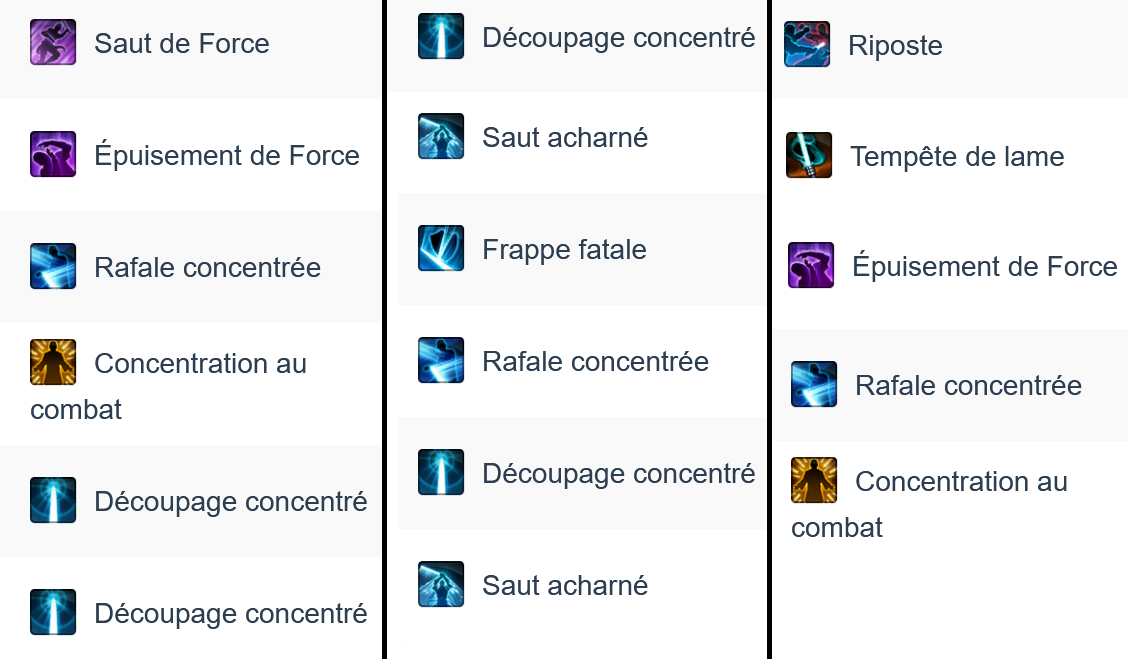Select Concentration au combat icon in right column
1128x659 pixels.
[x=814, y=480]
